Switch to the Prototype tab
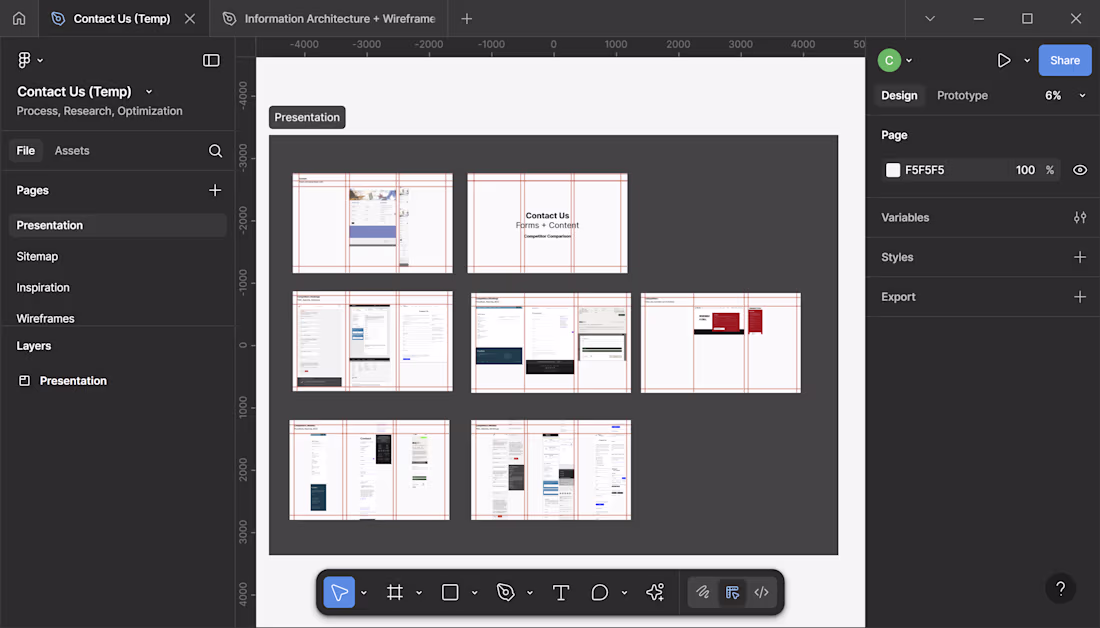Image resolution: width=1100 pixels, height=628 pixels. (x=962, y=96)
